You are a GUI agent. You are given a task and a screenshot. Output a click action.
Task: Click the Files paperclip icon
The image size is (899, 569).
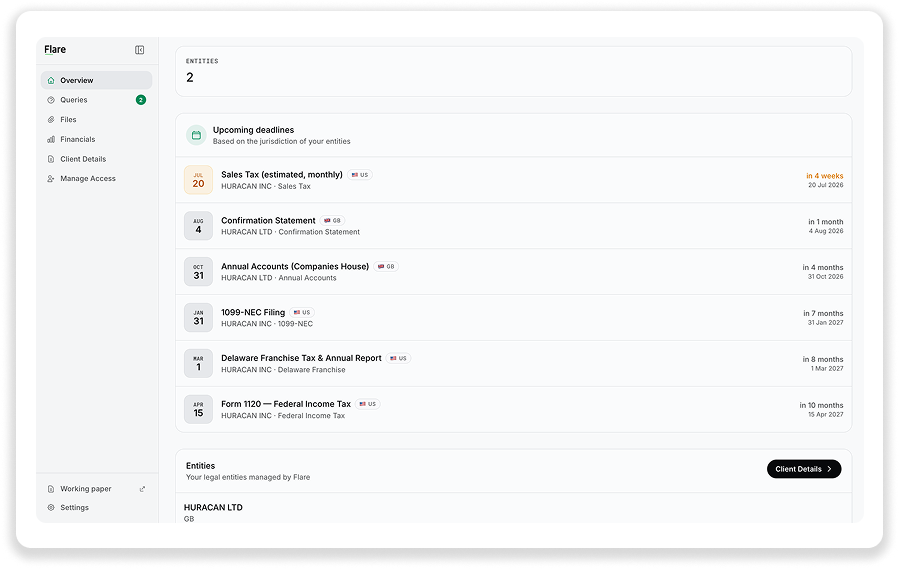pos(51,119)
